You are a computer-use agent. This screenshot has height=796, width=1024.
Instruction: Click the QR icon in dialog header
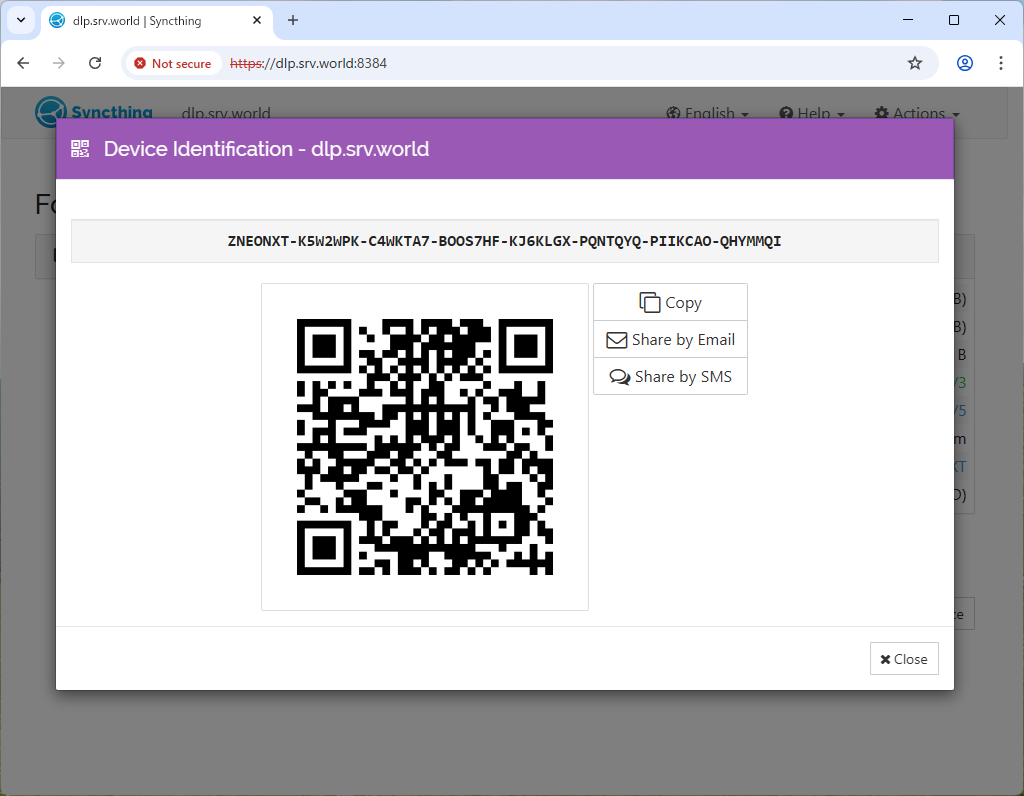tap(80, 149)
